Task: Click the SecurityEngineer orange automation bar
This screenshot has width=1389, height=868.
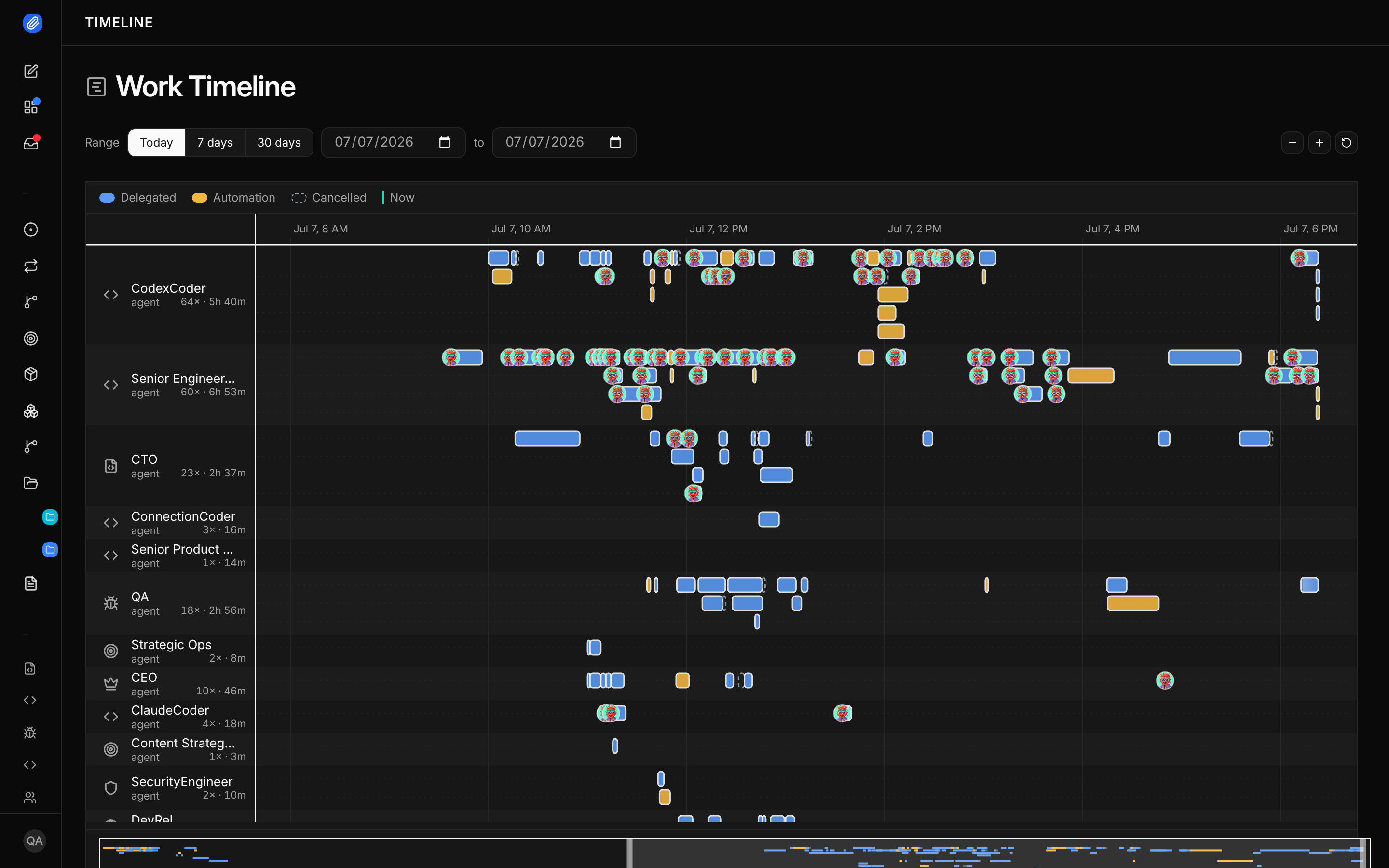Action: [x=665, y=797]
